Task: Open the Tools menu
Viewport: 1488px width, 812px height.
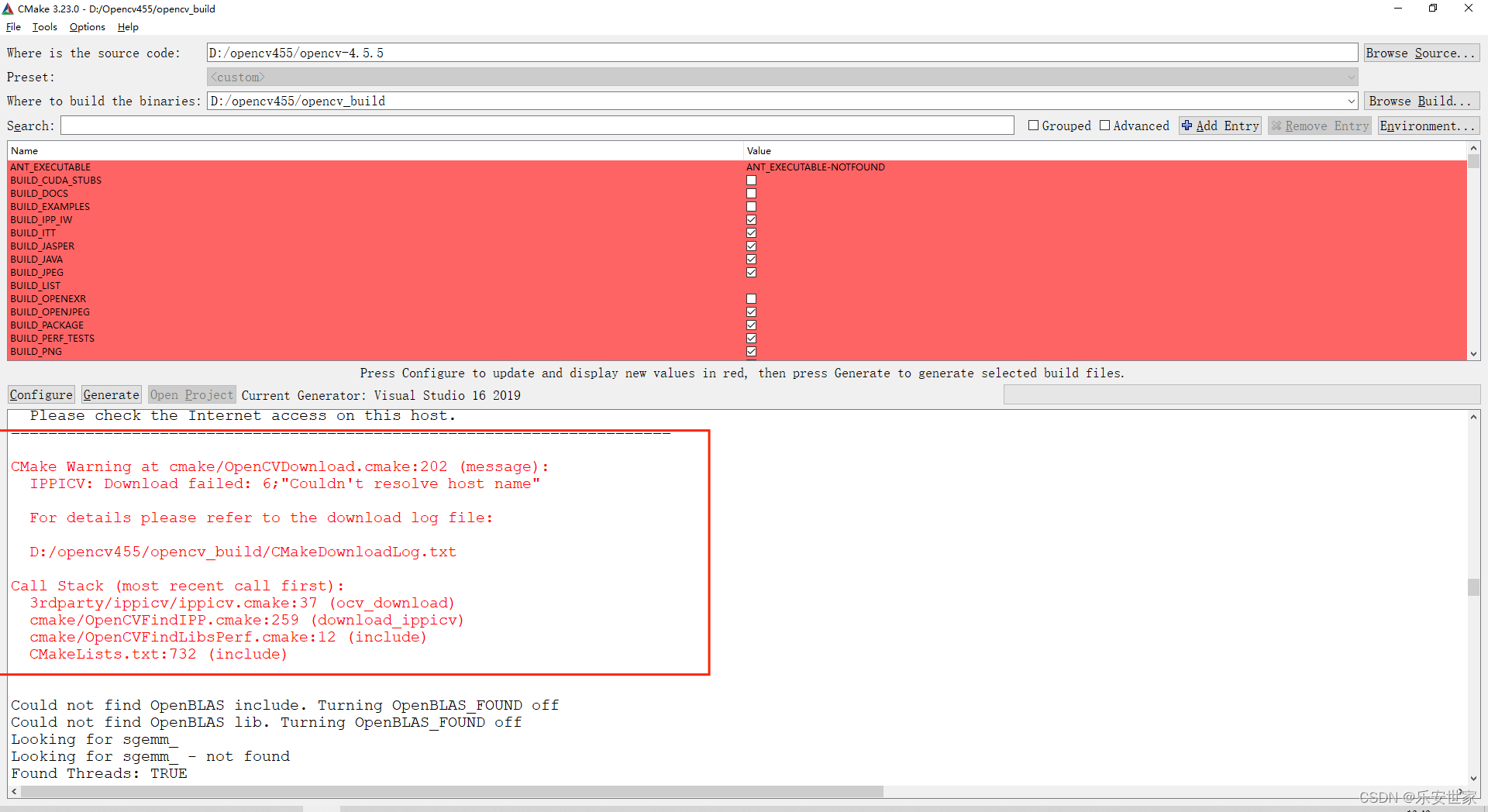Action: pyautogui.click(x=44, y=27)
